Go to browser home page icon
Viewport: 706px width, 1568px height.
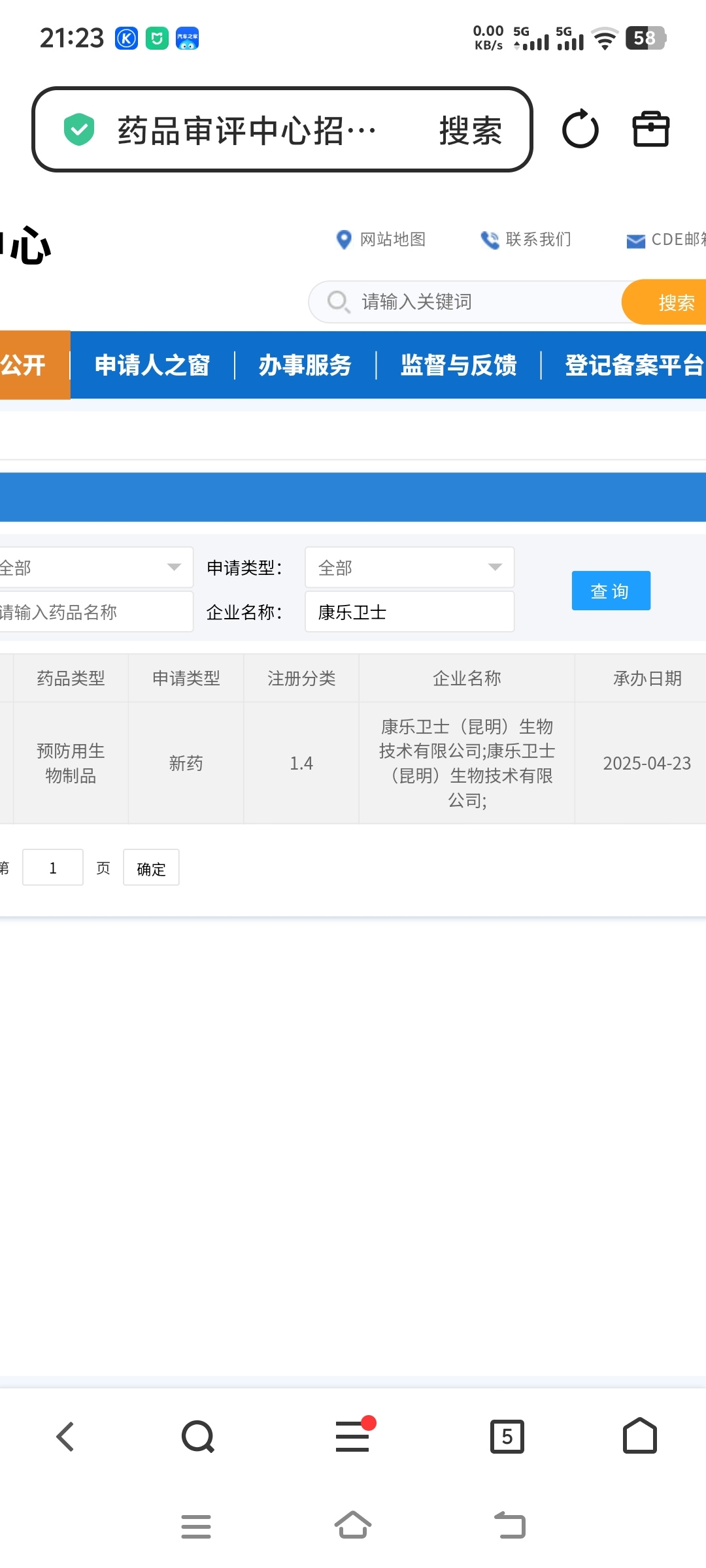click(640, 1435)
